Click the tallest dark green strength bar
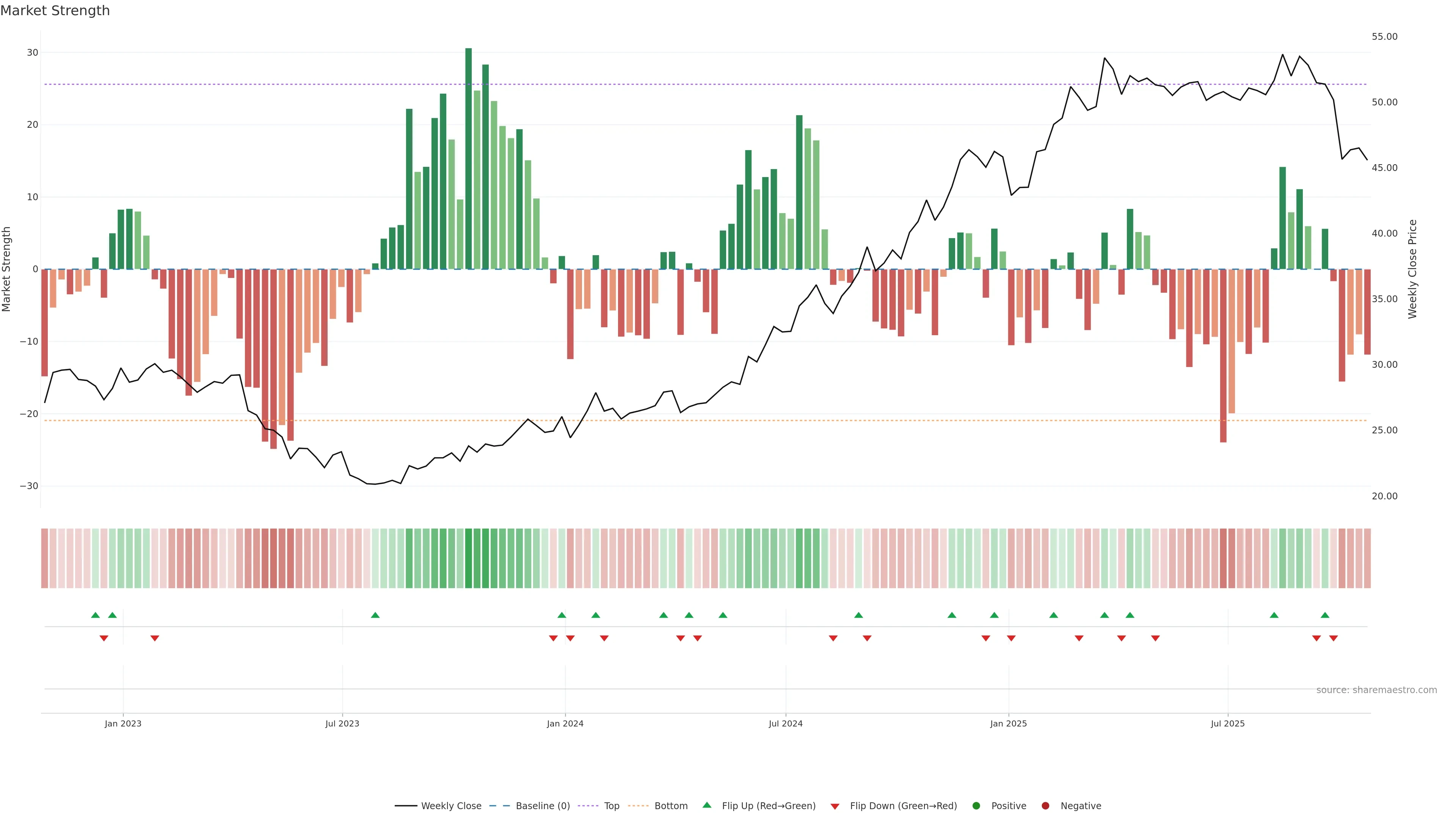Image resolution: width=1456 pixels, height=819 pixels. [x=469, y=158]
